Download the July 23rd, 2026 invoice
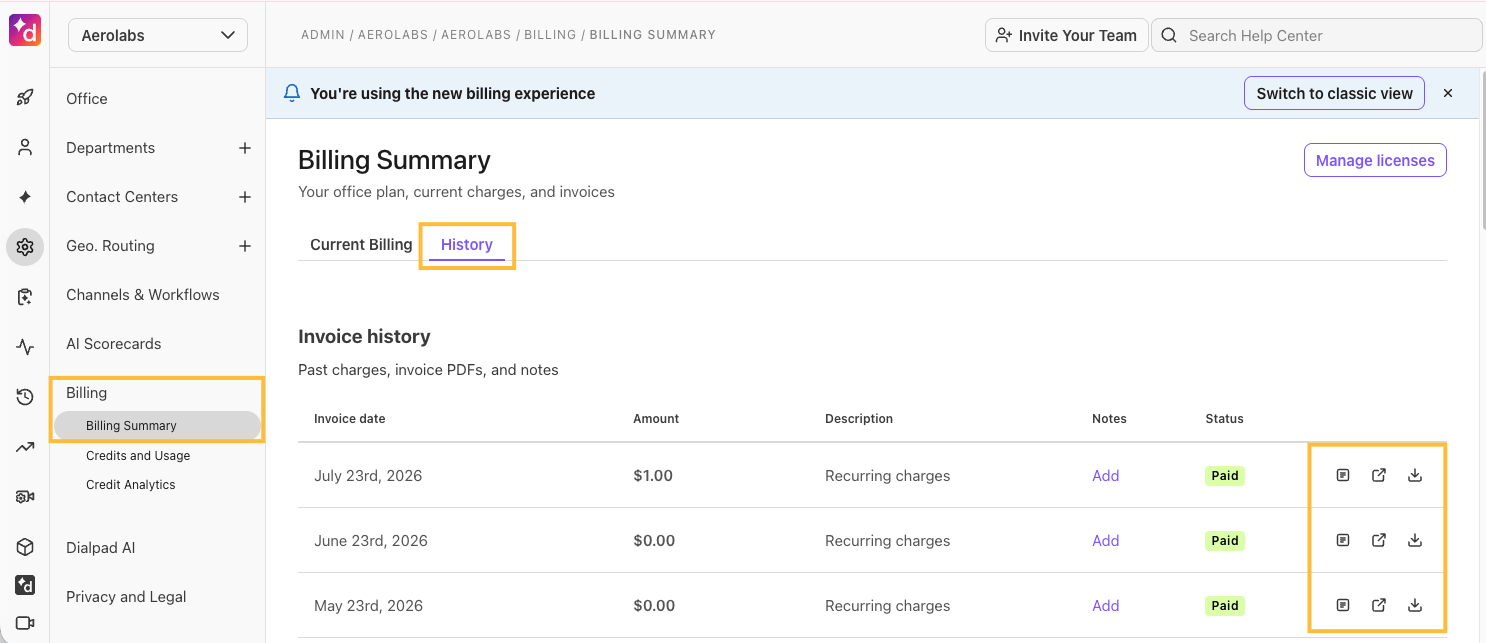Viewport: 1486px width, 643px height. coord(1415,475)
